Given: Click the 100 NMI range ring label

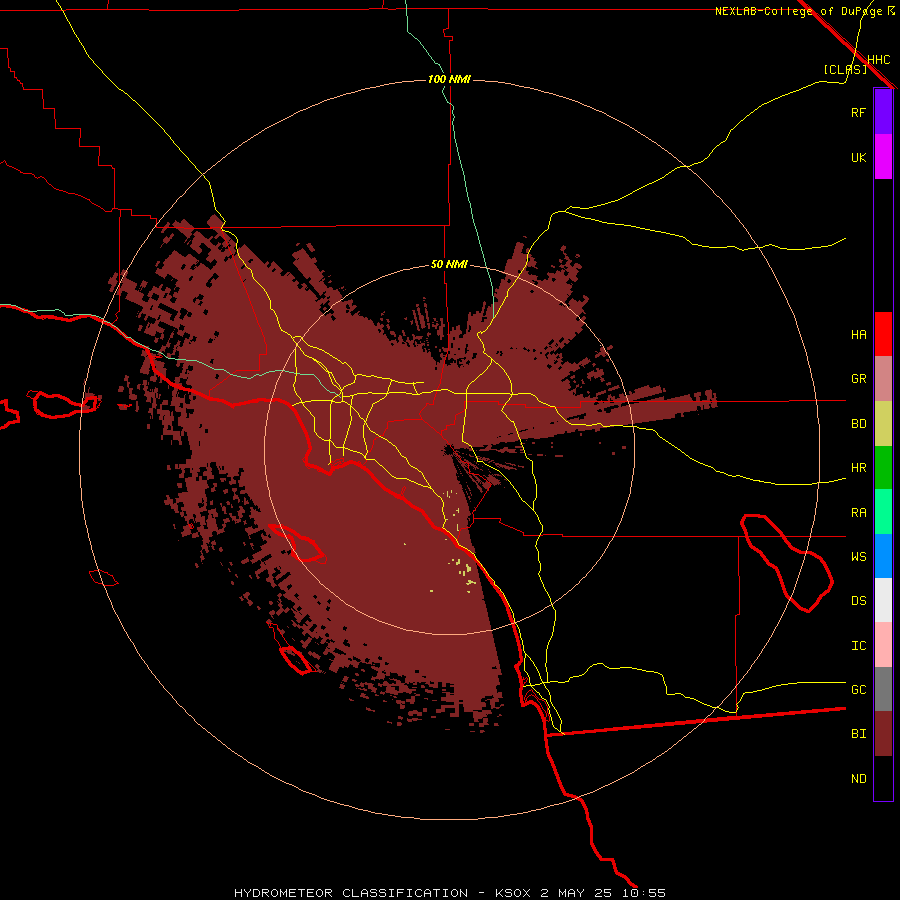Looking at the screenshot, I should tap(449, 79).
